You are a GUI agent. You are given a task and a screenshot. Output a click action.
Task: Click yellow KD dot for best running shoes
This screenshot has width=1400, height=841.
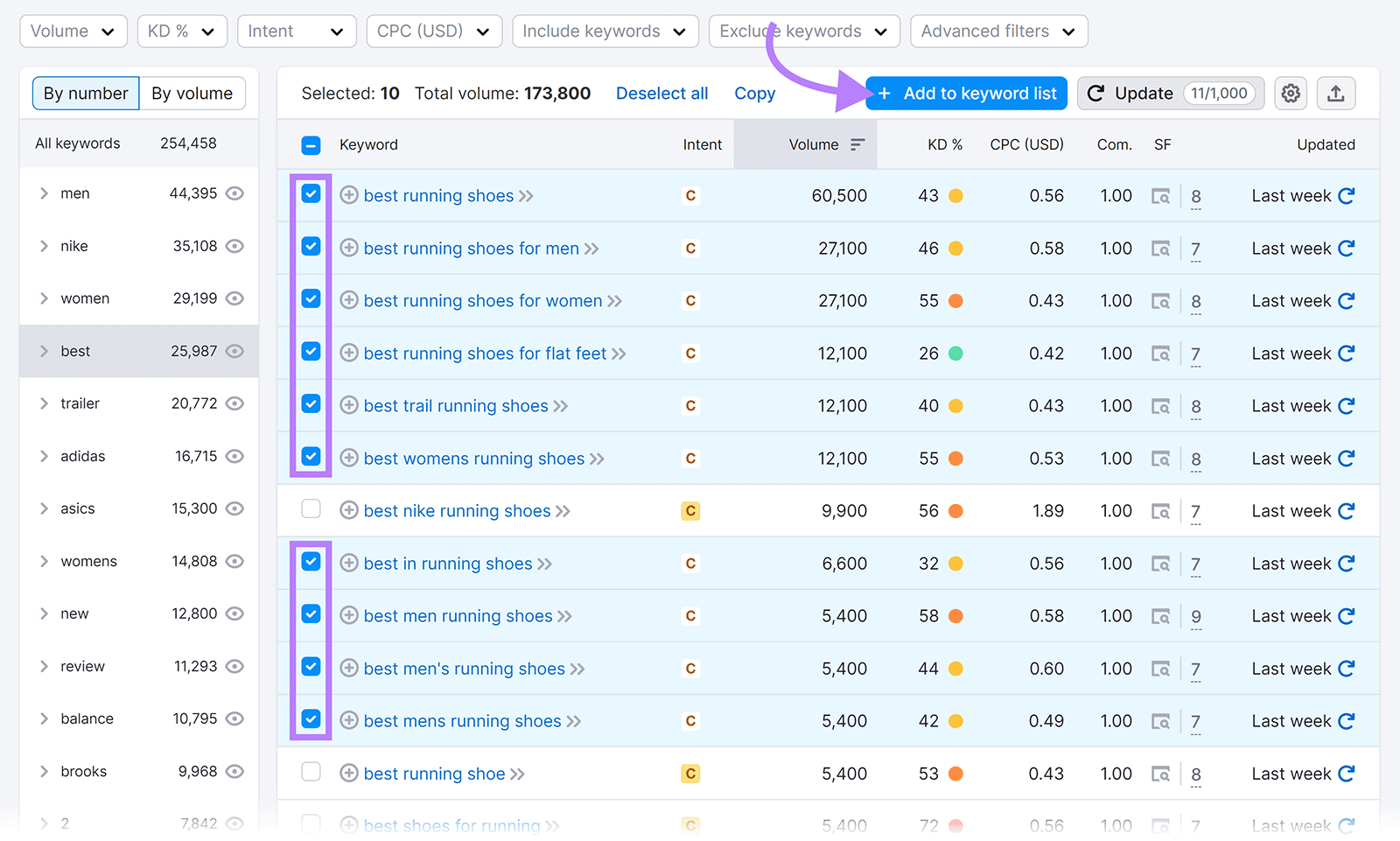955,196
